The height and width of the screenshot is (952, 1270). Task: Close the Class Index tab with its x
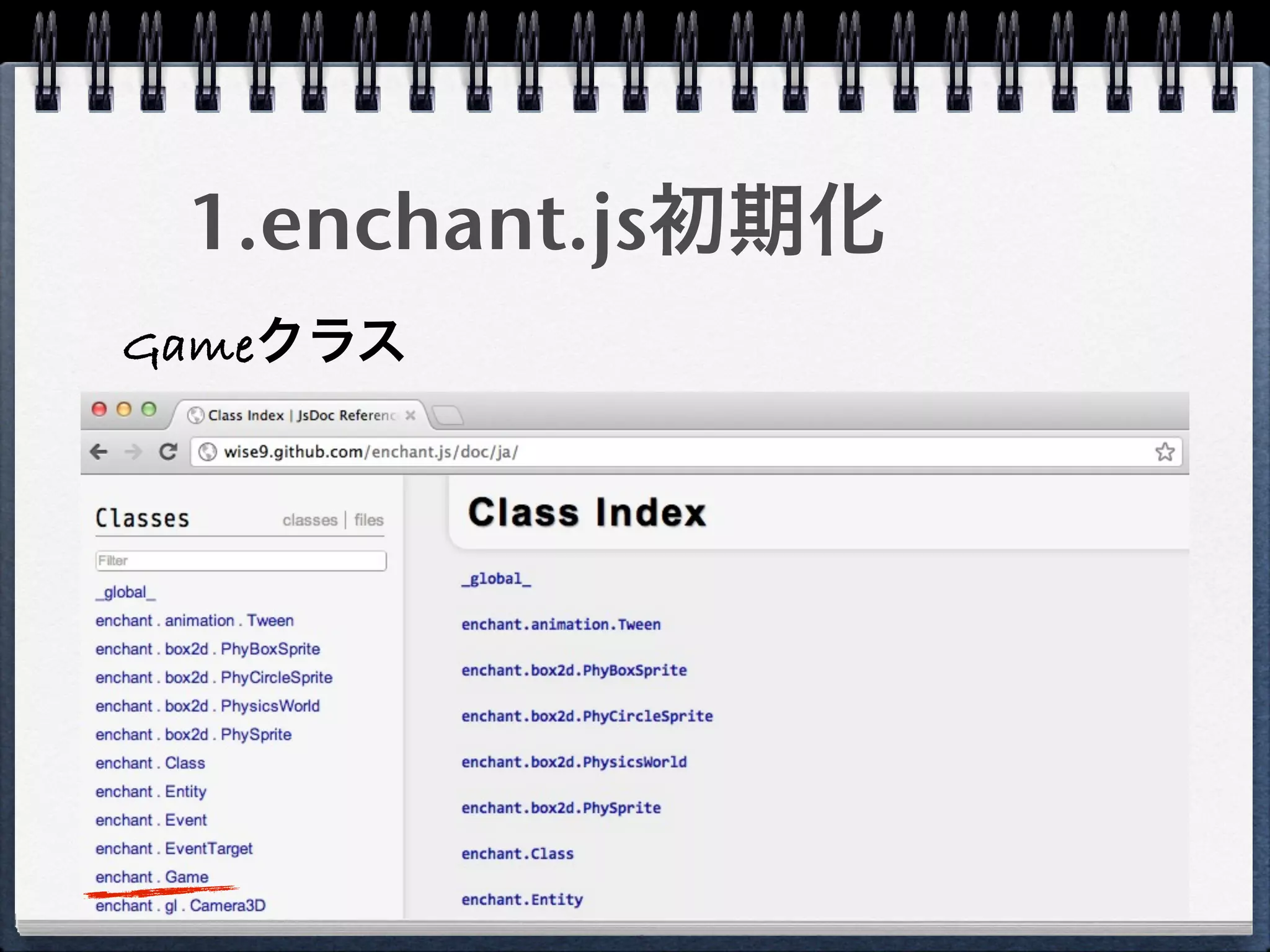[x=410, y=415]
